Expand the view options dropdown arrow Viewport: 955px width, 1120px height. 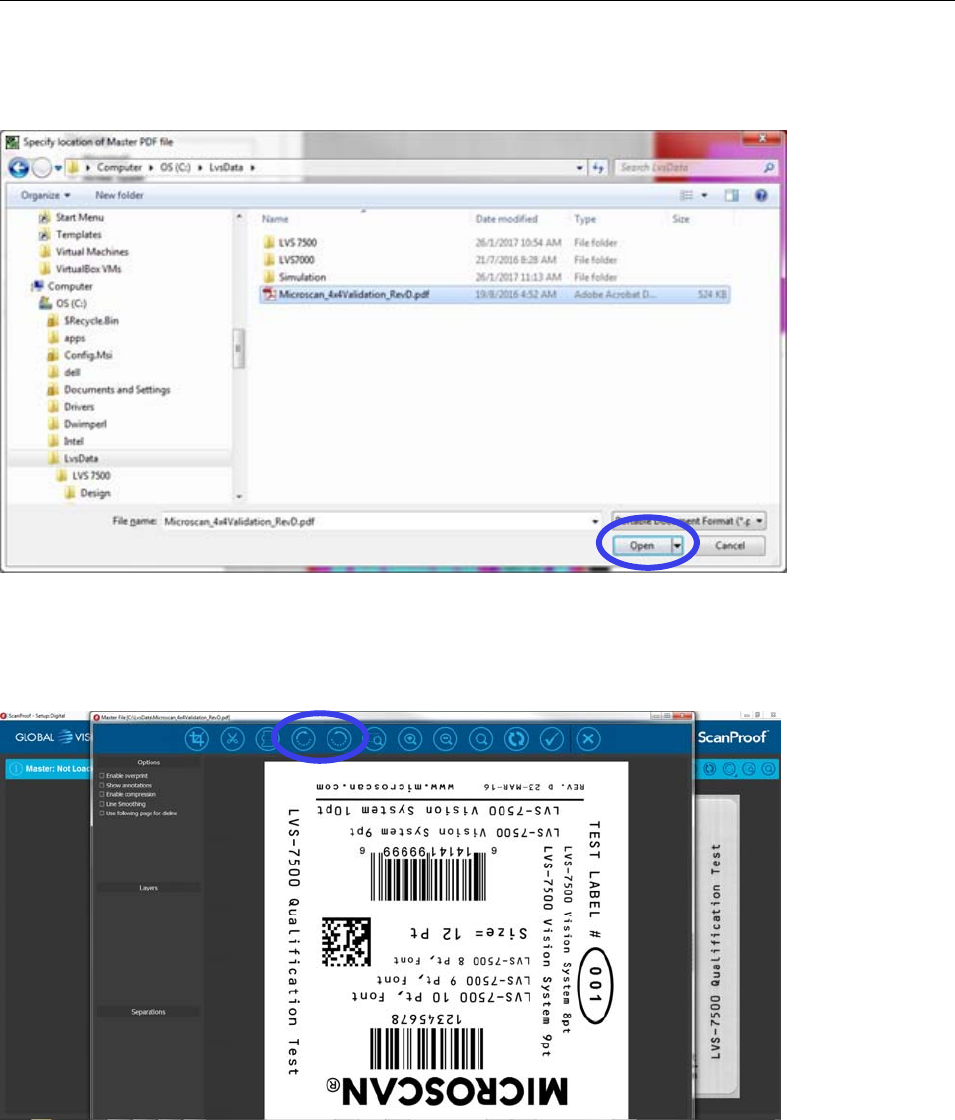(x=704, y=195)
